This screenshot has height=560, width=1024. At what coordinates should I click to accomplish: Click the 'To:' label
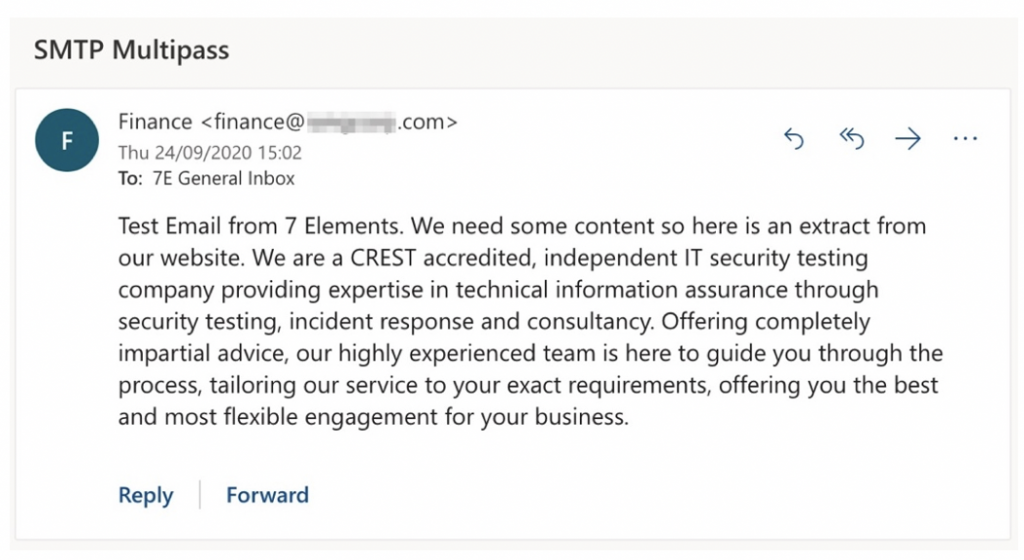130,178
